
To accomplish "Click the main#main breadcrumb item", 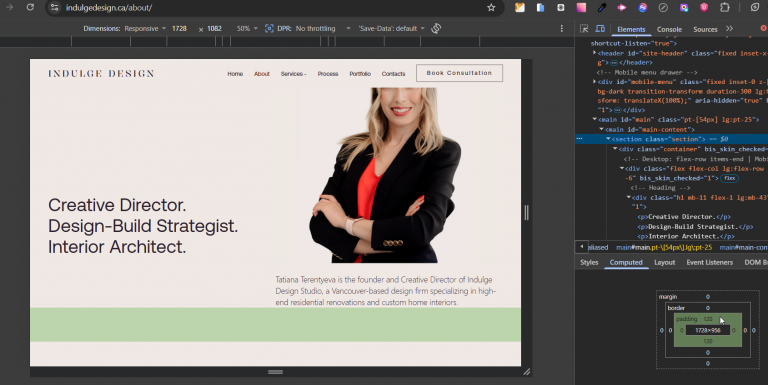I will pyautogui.click(x=664, y=248).
